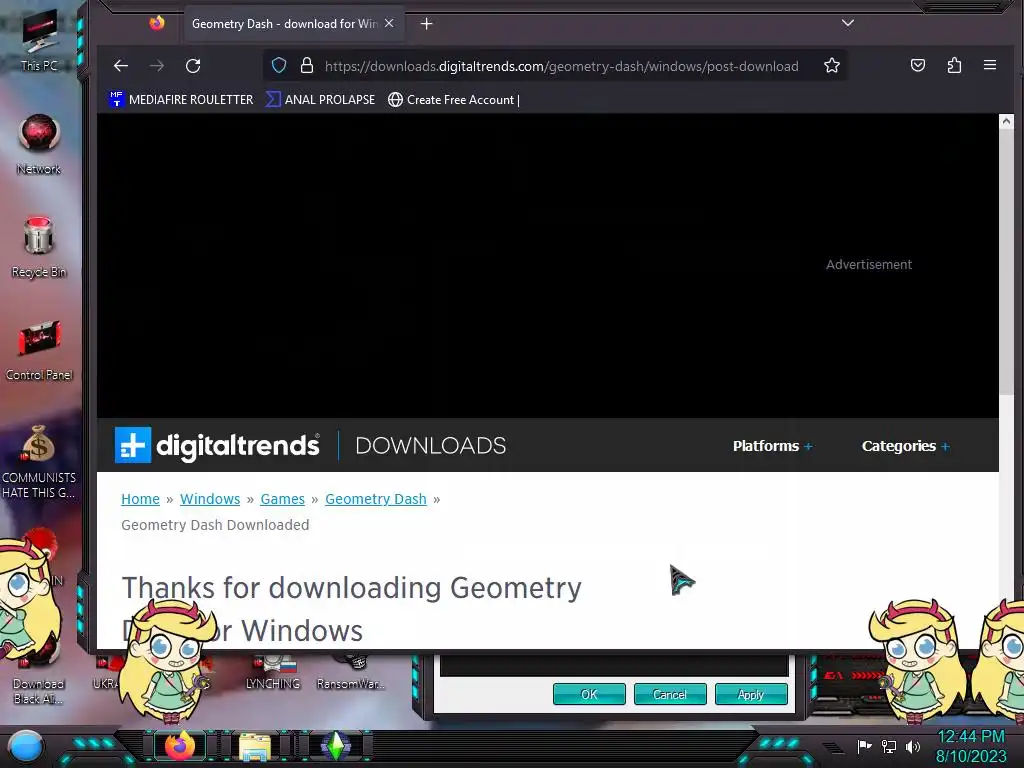Click the network tray icon

coord(889,746)
